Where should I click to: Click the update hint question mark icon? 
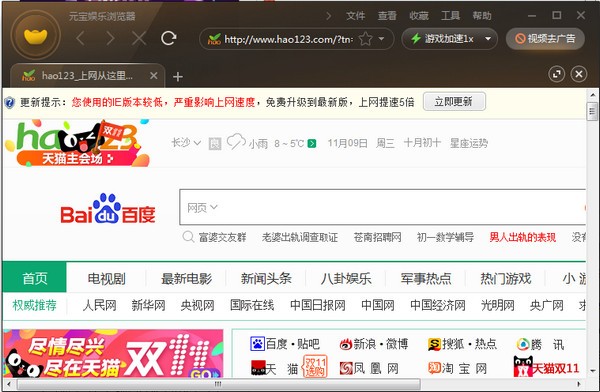coord(10,103)
